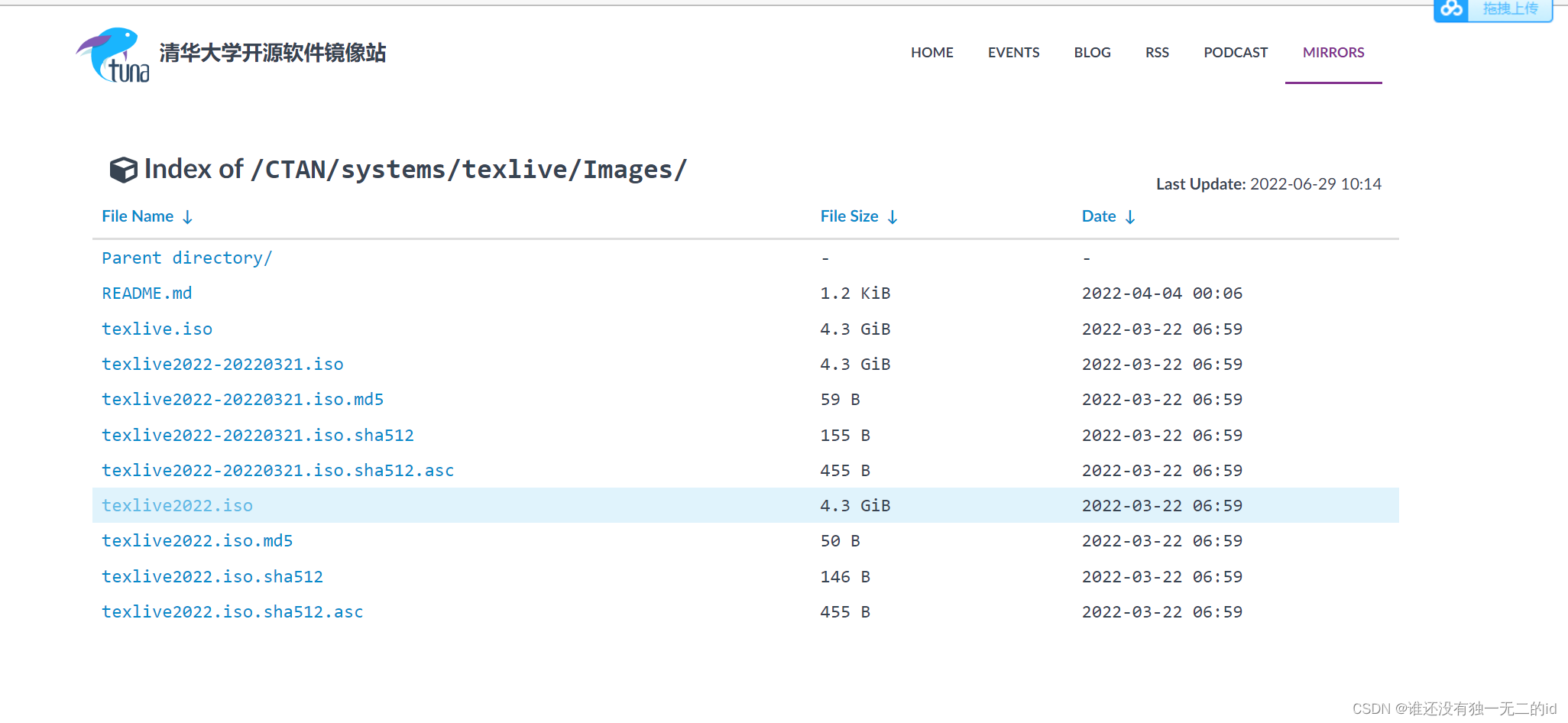Click the cloud upload icon at top right

click(x=1452, y=9)
